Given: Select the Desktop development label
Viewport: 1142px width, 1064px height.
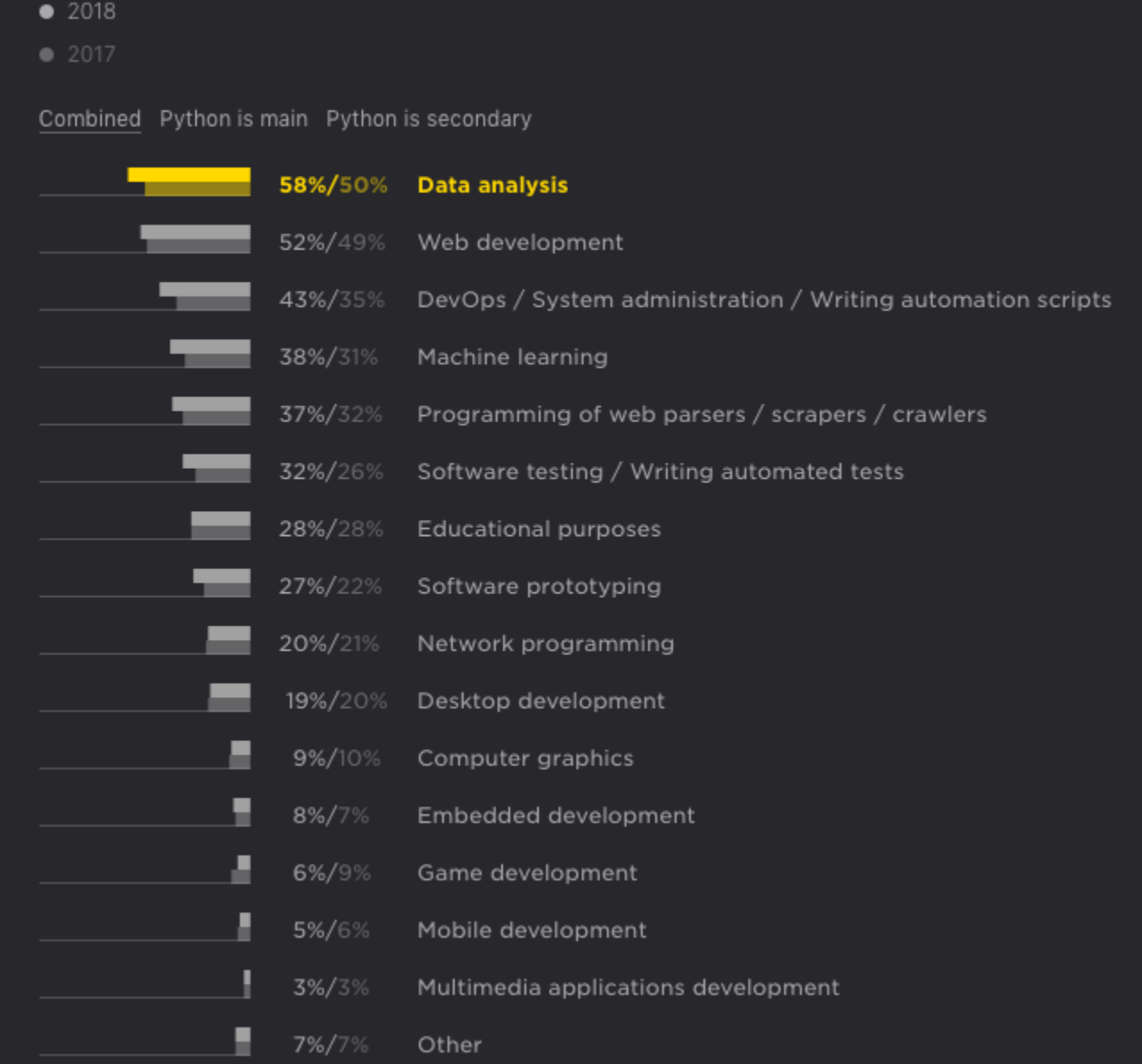Looking at the screenshot, I should pyautogui.click(x=541, y=701).
